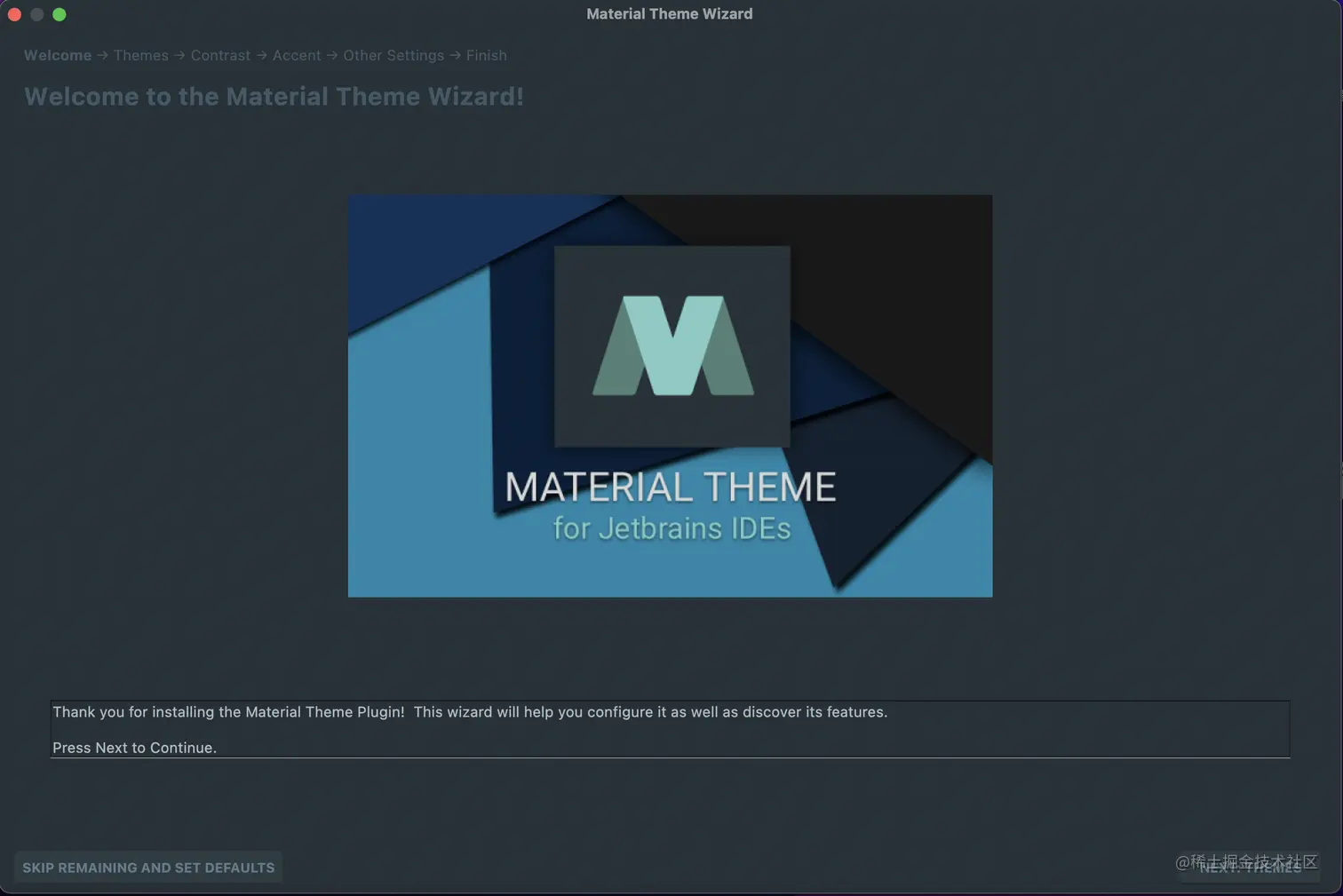Jump to the Accent breadcrumb step

click(297, 55)
